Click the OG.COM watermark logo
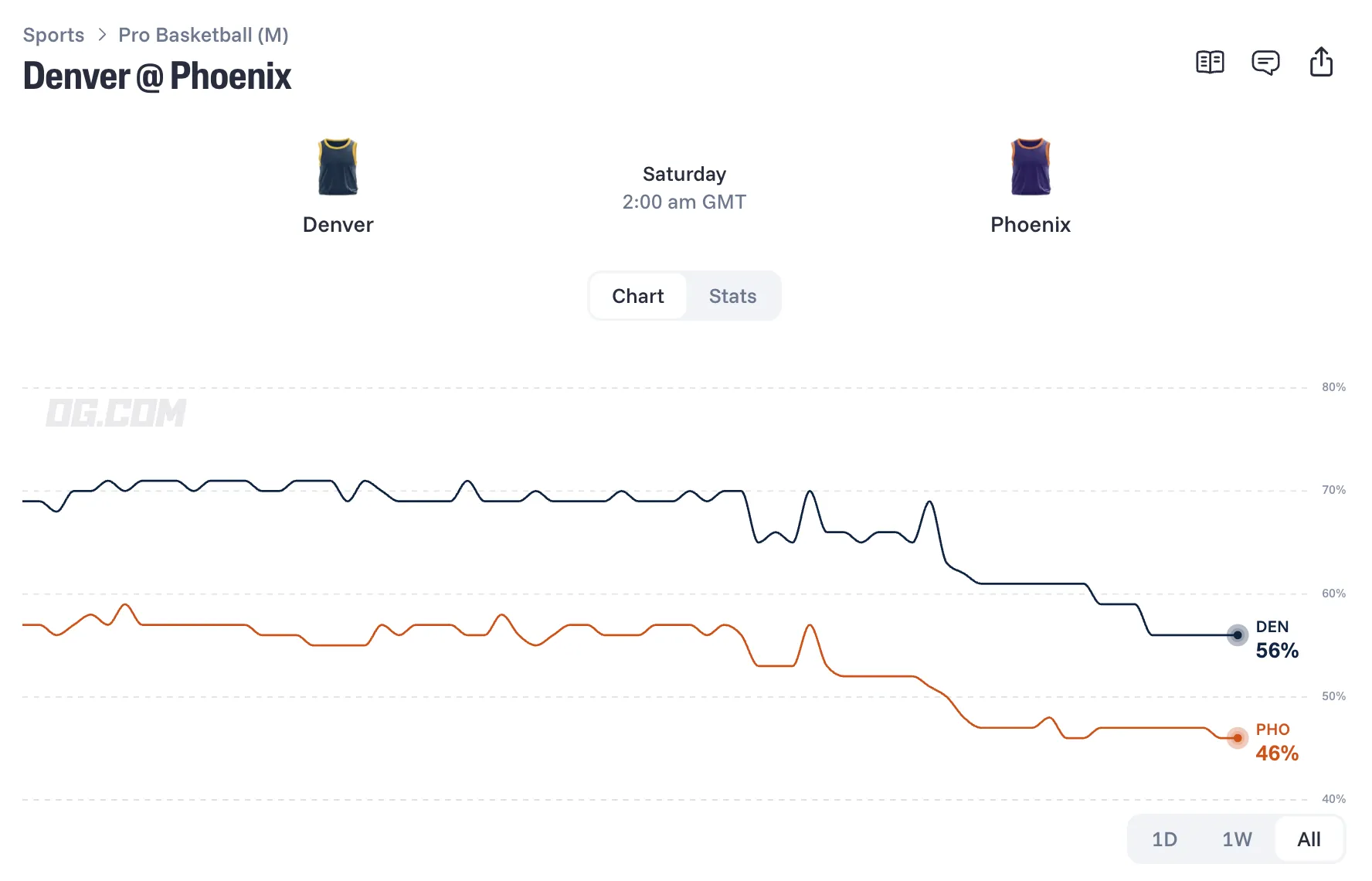 (x=116, y=413)
